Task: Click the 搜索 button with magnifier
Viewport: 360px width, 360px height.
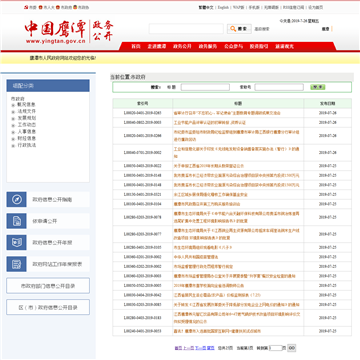Action: 239,29
